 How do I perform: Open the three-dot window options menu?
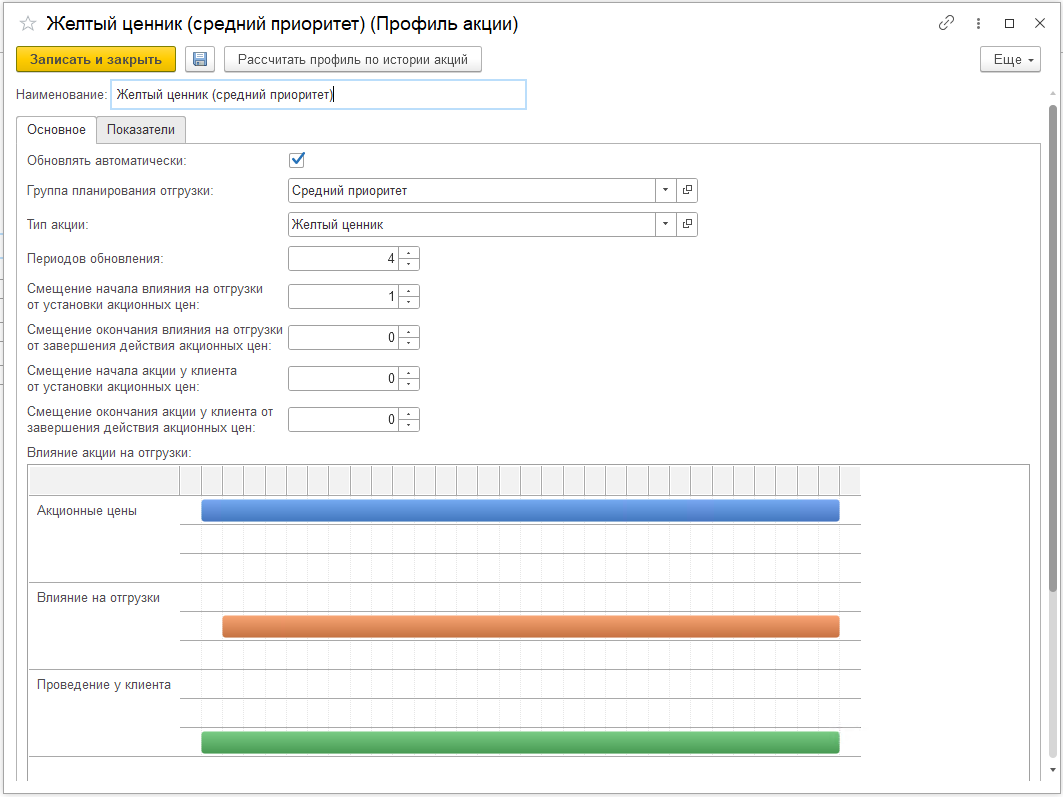(978, 23)
